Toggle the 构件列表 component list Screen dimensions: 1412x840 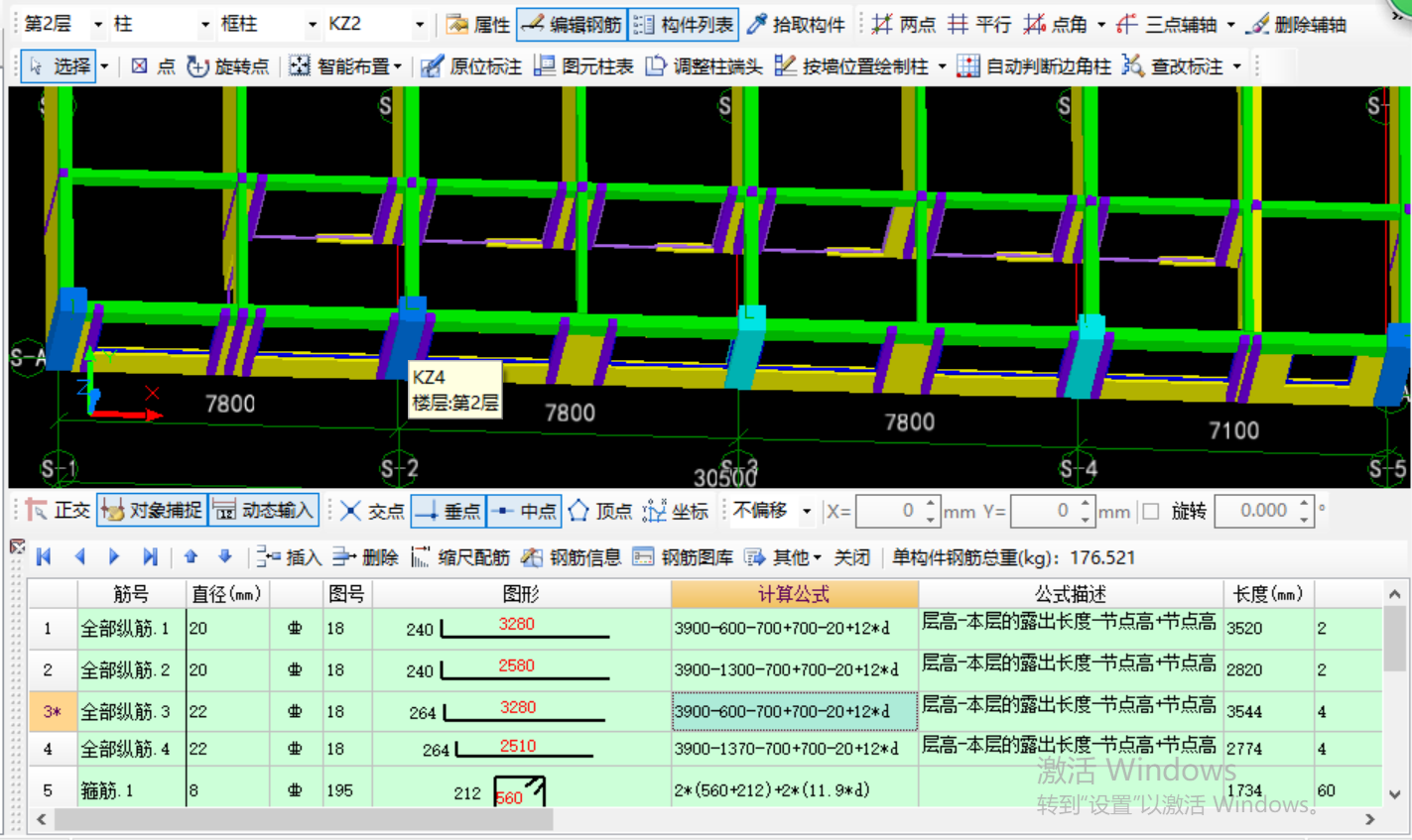[684, 24]
